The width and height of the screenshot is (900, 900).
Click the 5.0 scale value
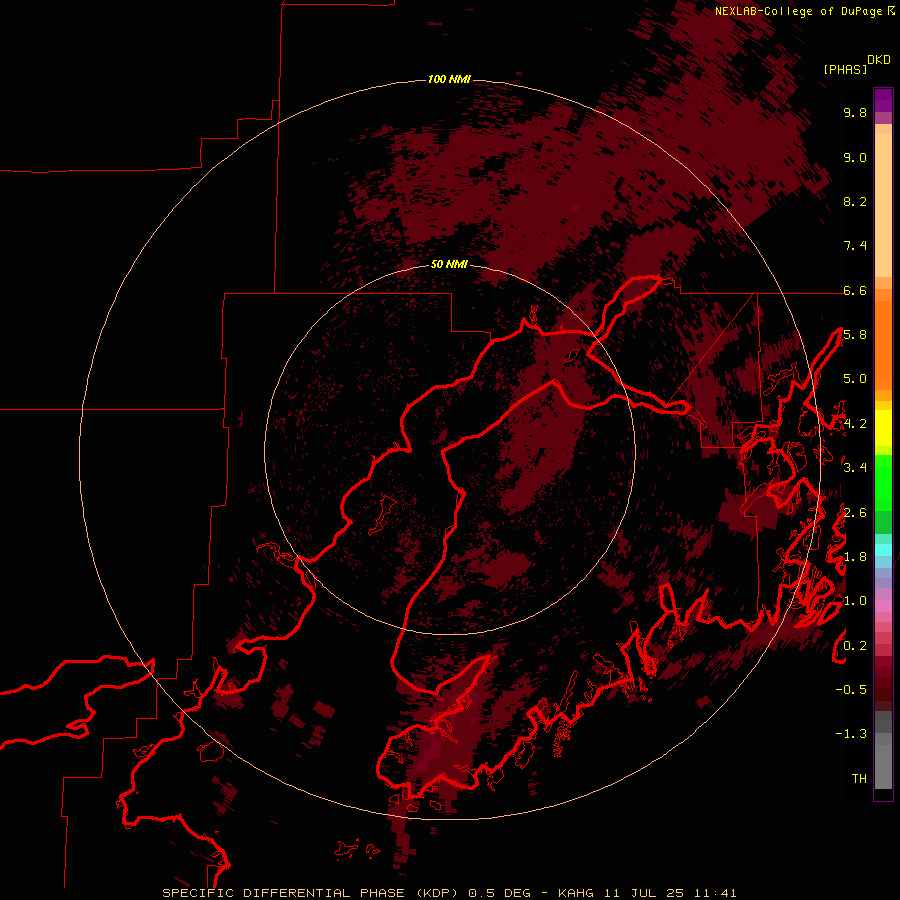(855, 379)
